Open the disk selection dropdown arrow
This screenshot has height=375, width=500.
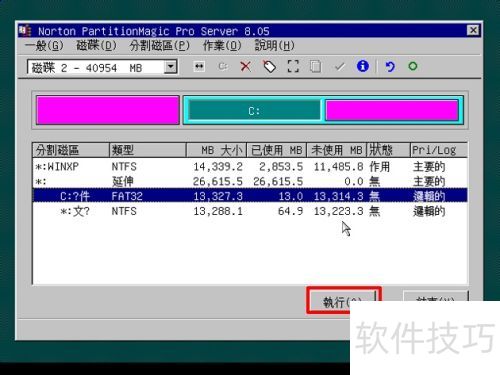(170, 67)
